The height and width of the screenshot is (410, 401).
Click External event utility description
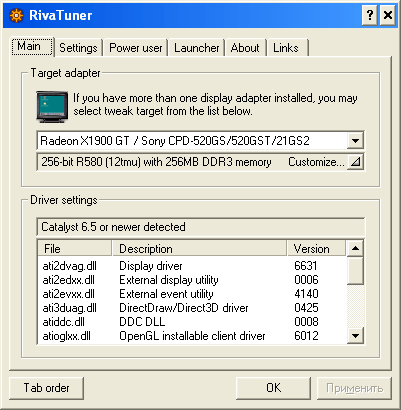[x=166, y=294]
